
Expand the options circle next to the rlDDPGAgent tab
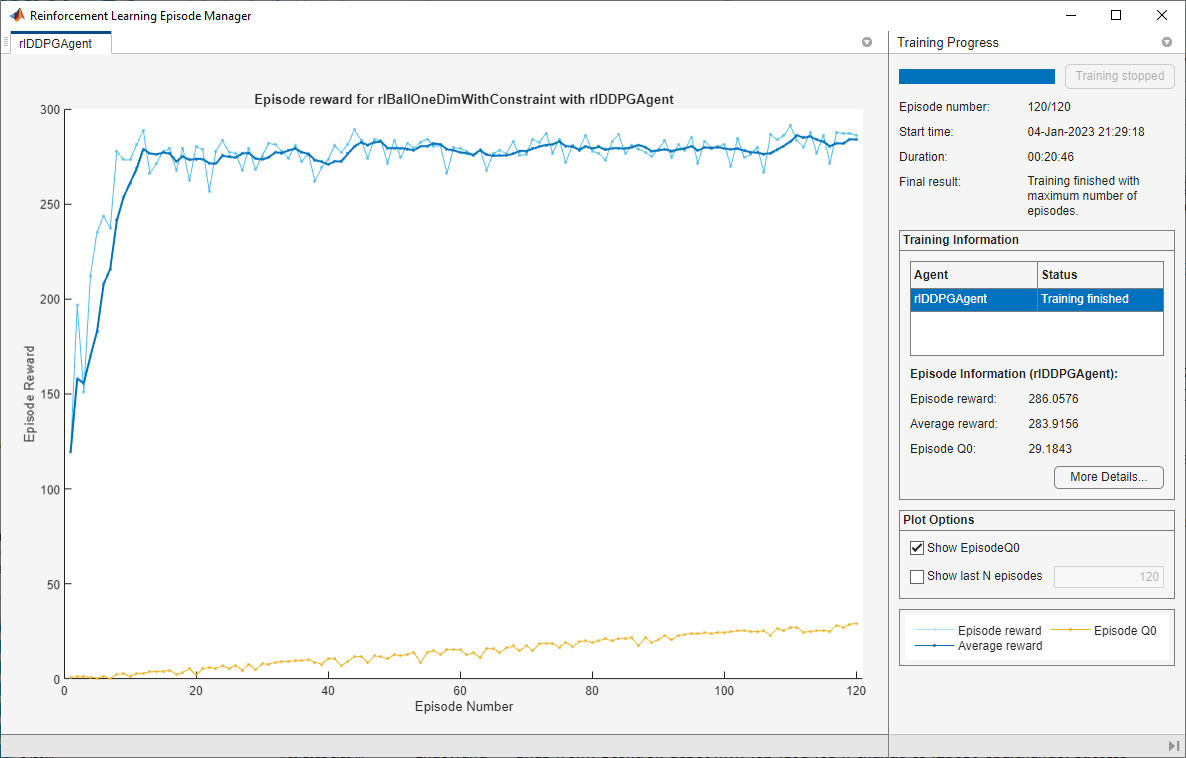point(867,42)
